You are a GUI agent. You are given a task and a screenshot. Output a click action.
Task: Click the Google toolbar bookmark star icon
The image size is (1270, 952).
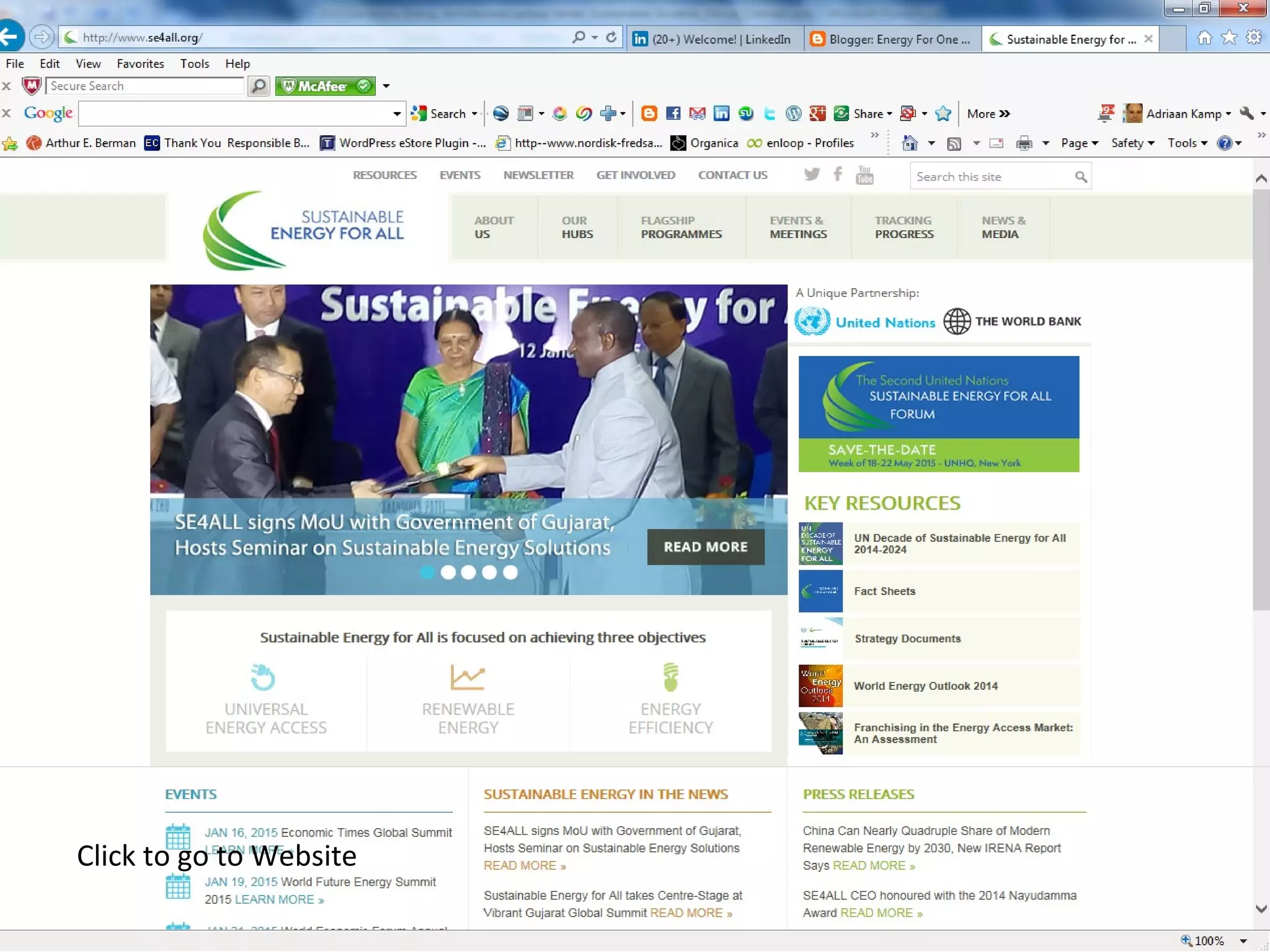(x=943, y=113)
